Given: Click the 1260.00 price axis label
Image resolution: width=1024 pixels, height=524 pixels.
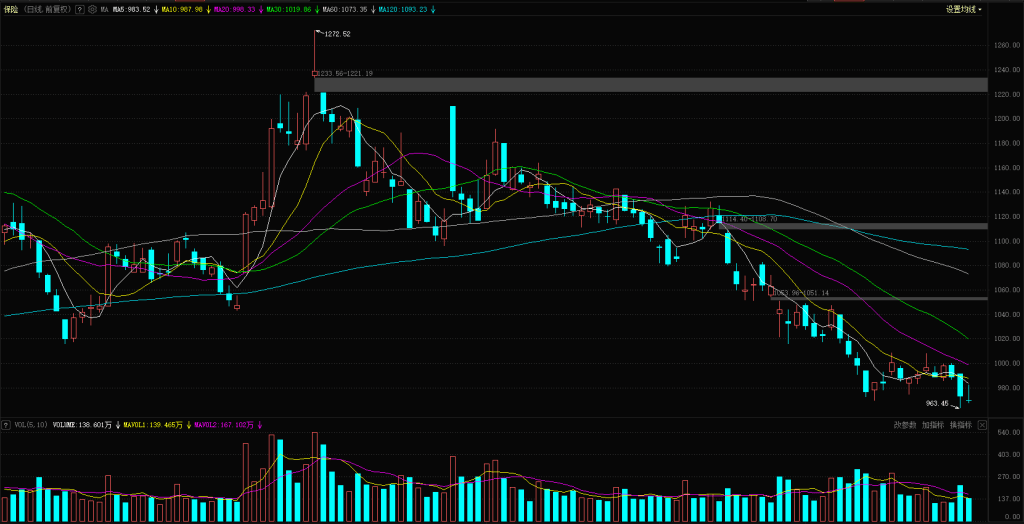Looking at the screenshot, I should click(1006, 46).
